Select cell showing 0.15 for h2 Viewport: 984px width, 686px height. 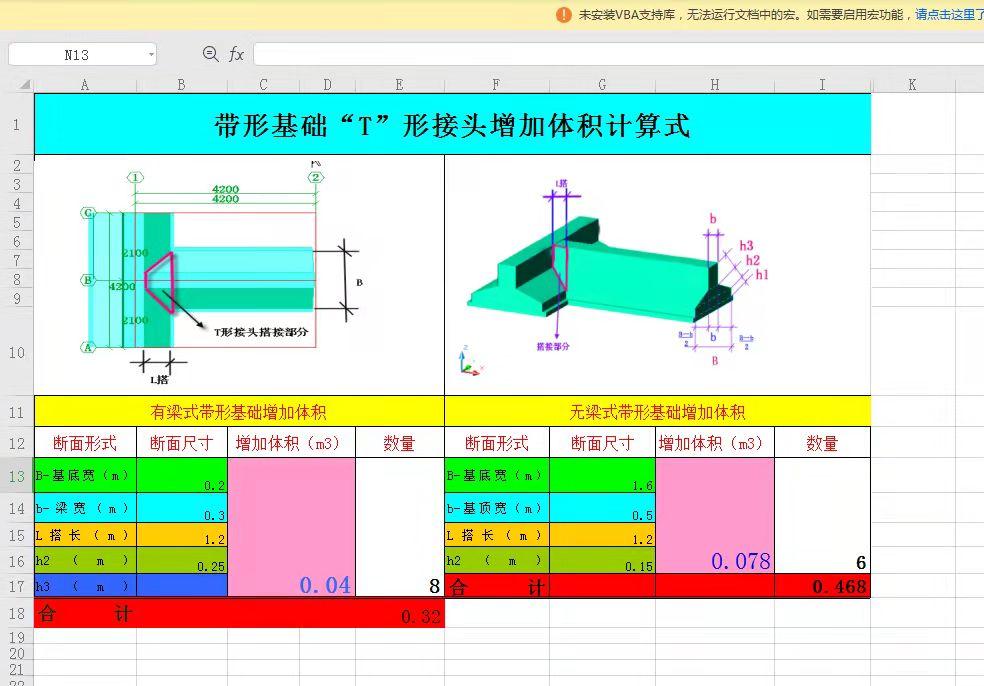[601, 561]
